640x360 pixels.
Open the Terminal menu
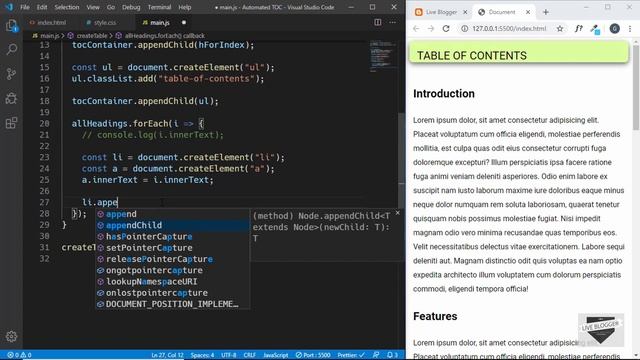pyautogui.click(x=159, y=7)
